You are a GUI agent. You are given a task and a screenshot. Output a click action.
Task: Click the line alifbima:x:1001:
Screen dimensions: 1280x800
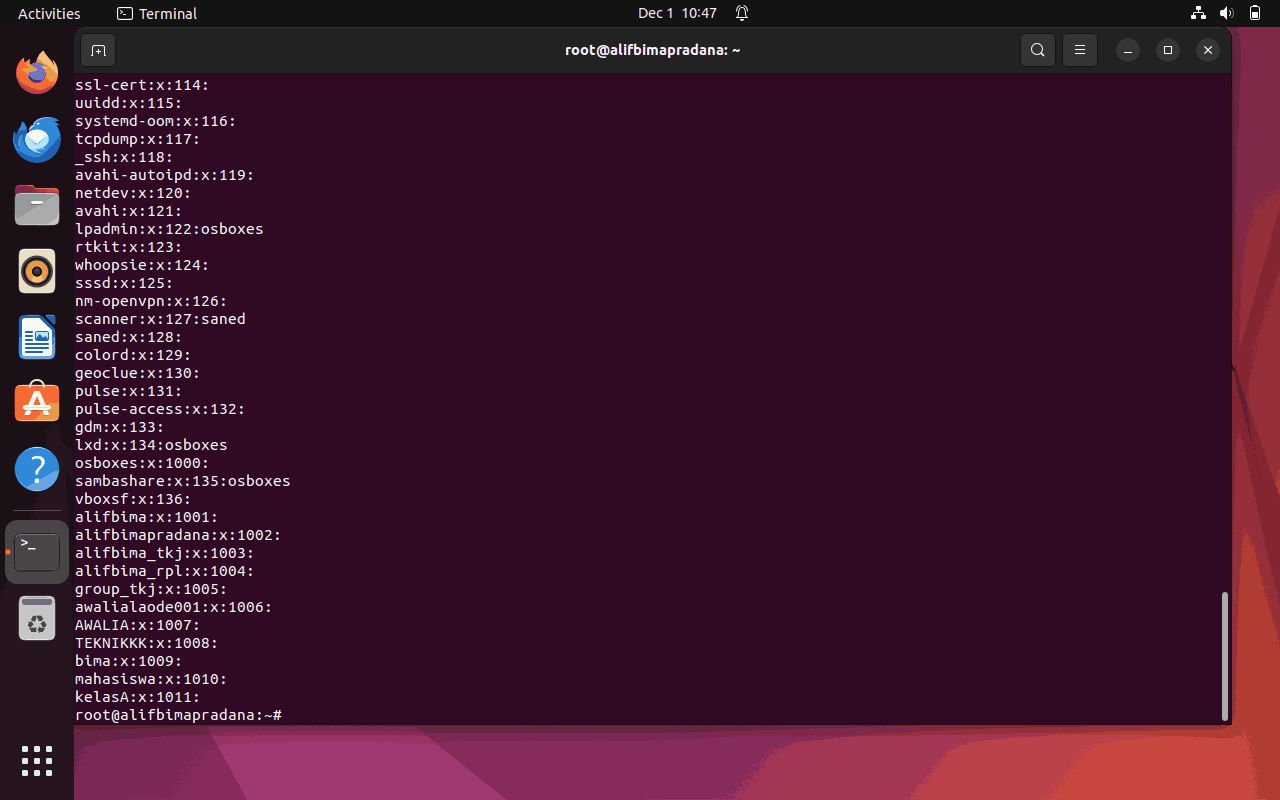[147, 517]
